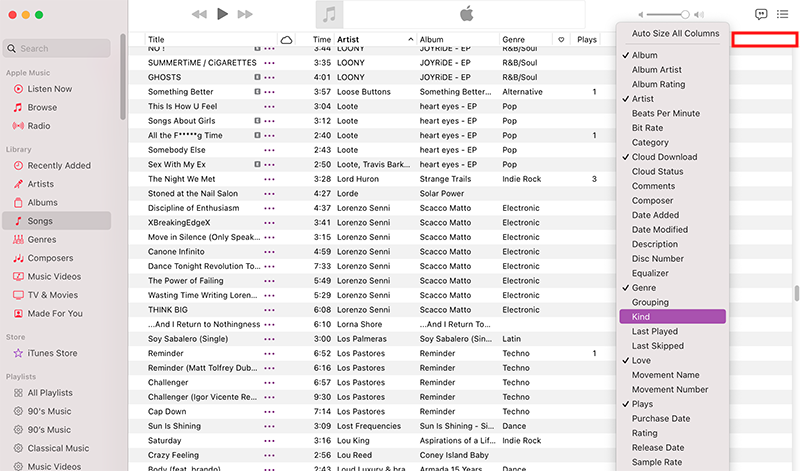Enable Bit Rate column
This screenshot has height=471, width=800.
tap(672, 128)
